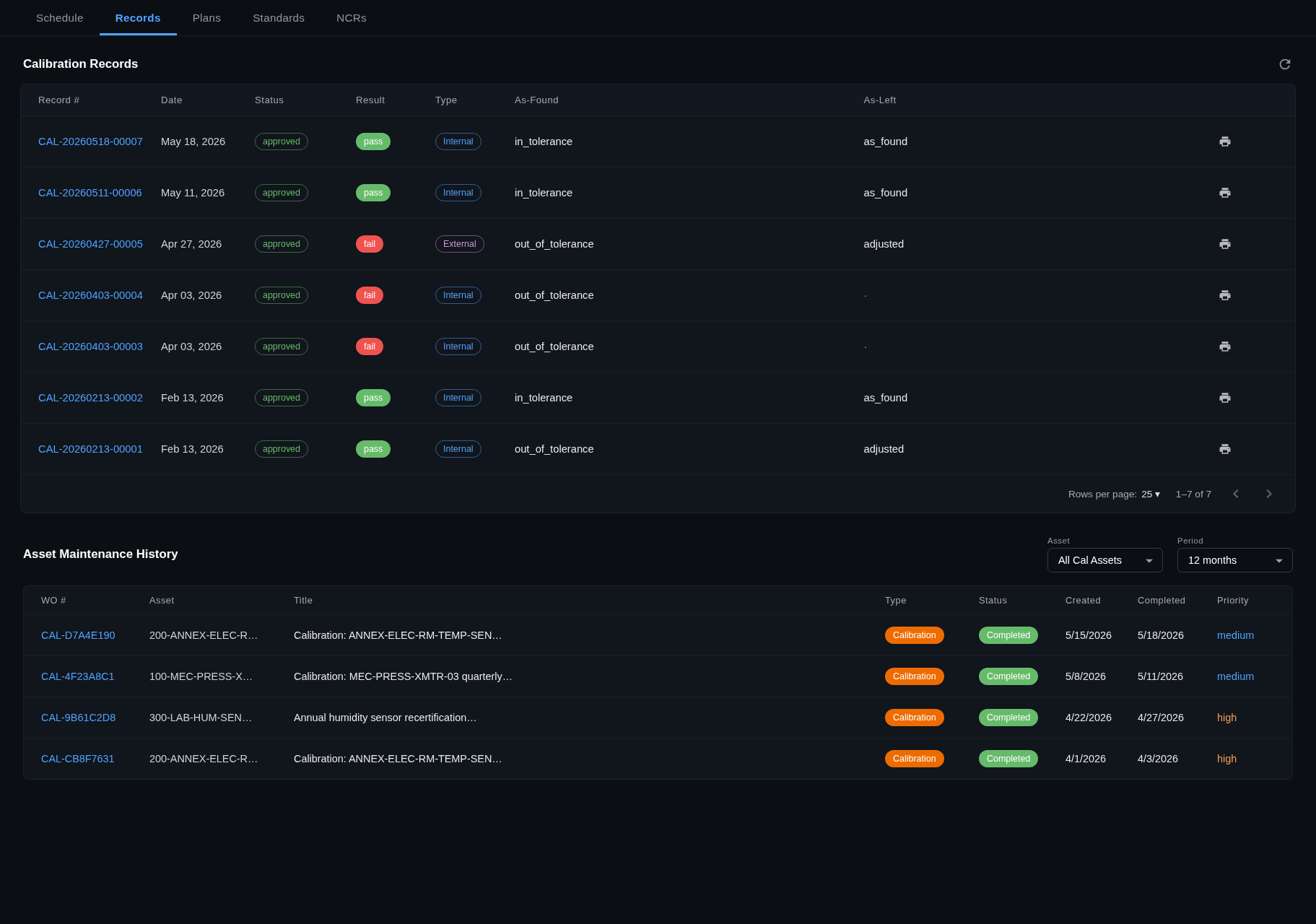Switch to the Schedule tab
The image size is (1316, 924).
(x=60, y=18)
